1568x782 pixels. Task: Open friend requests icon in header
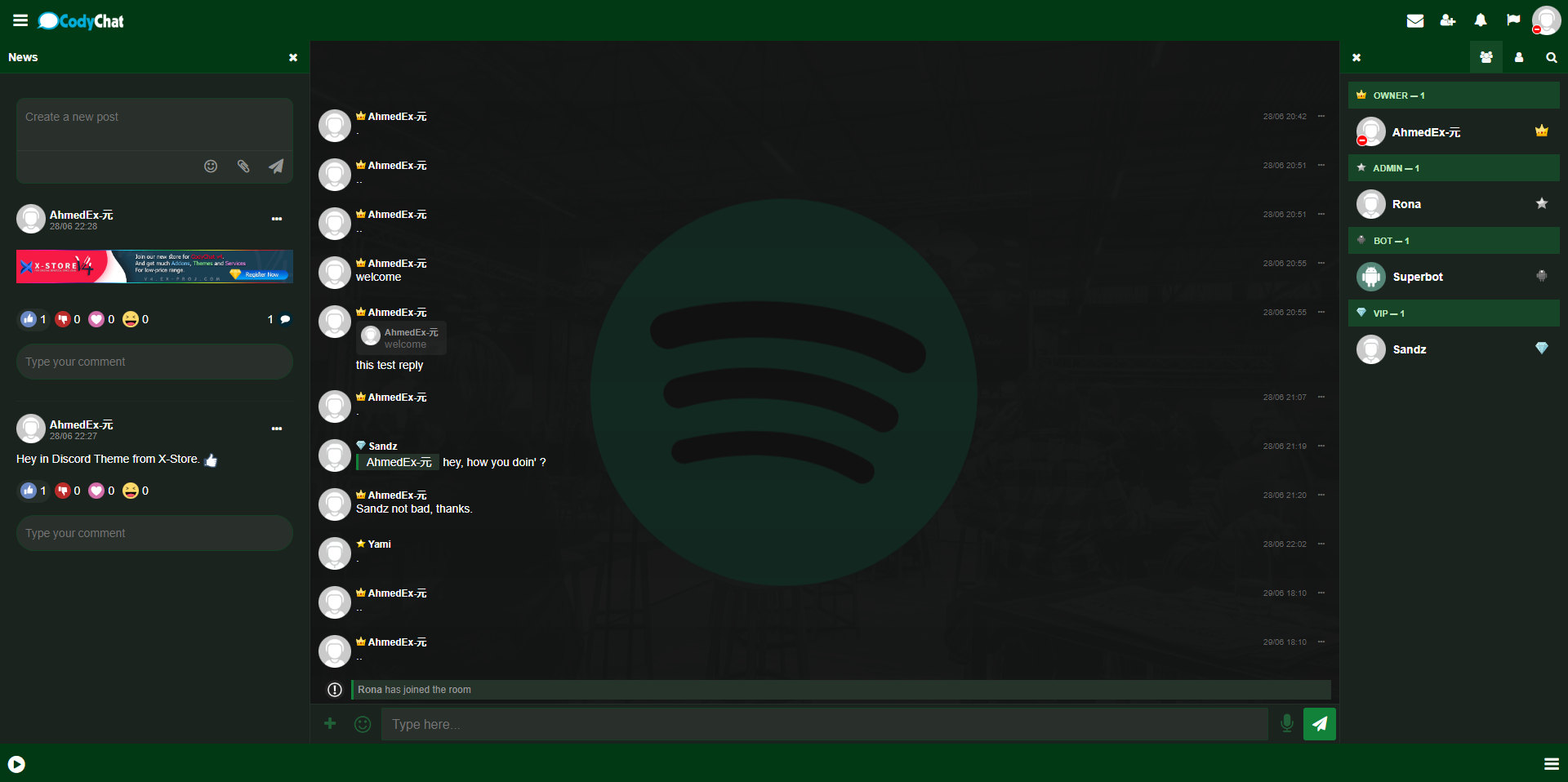pos(1448,20)
